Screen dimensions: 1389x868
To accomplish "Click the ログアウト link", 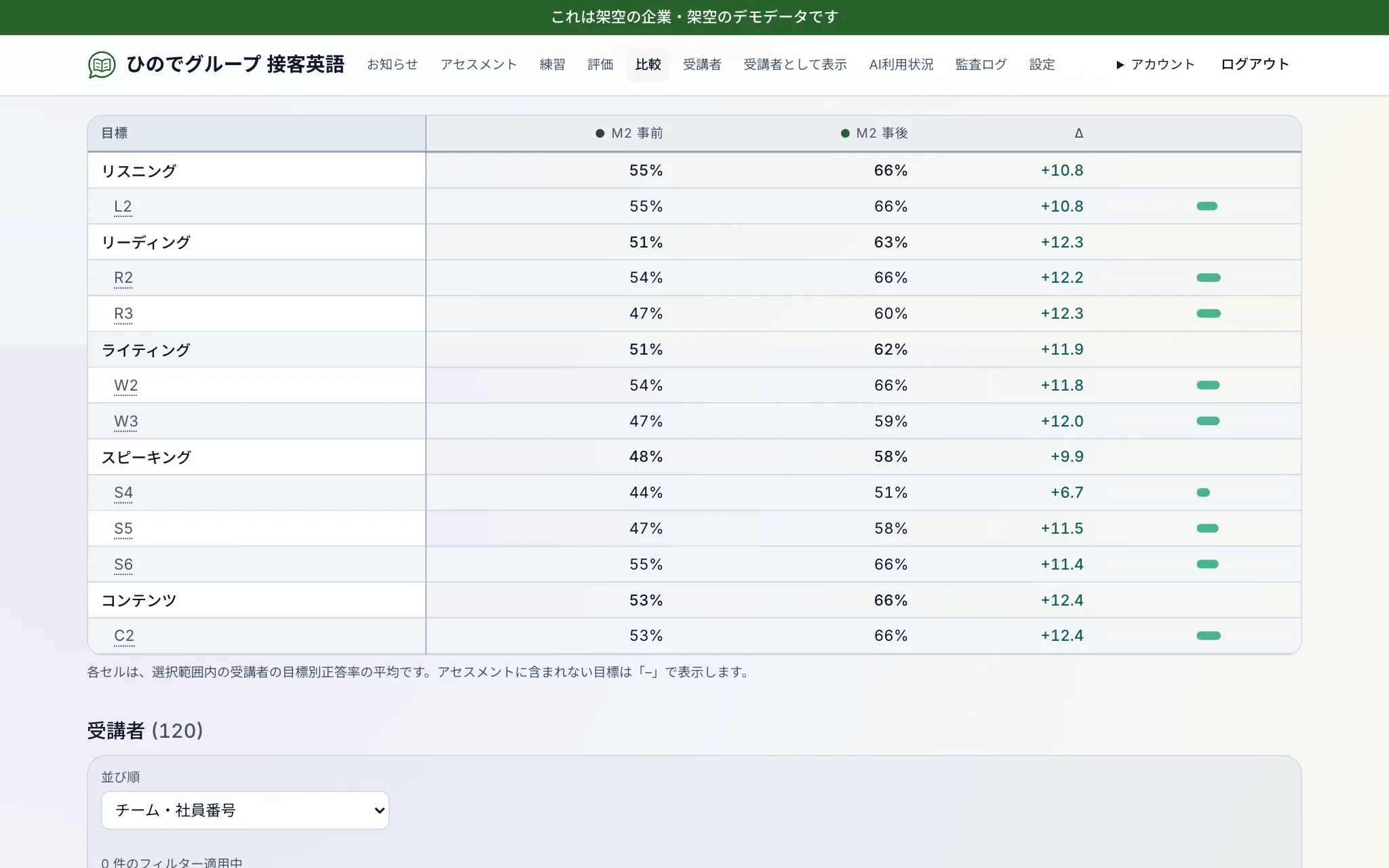I will click(x=1255, y=64).
